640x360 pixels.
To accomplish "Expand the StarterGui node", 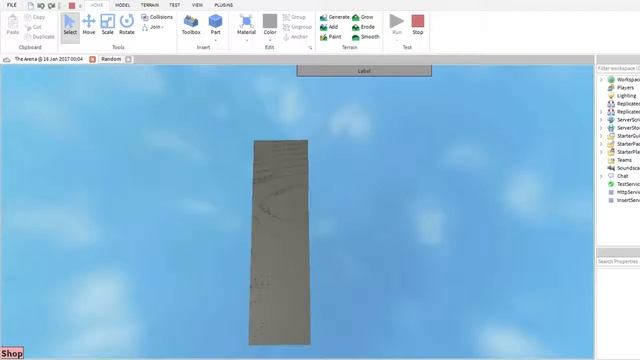I will (601, 136).
